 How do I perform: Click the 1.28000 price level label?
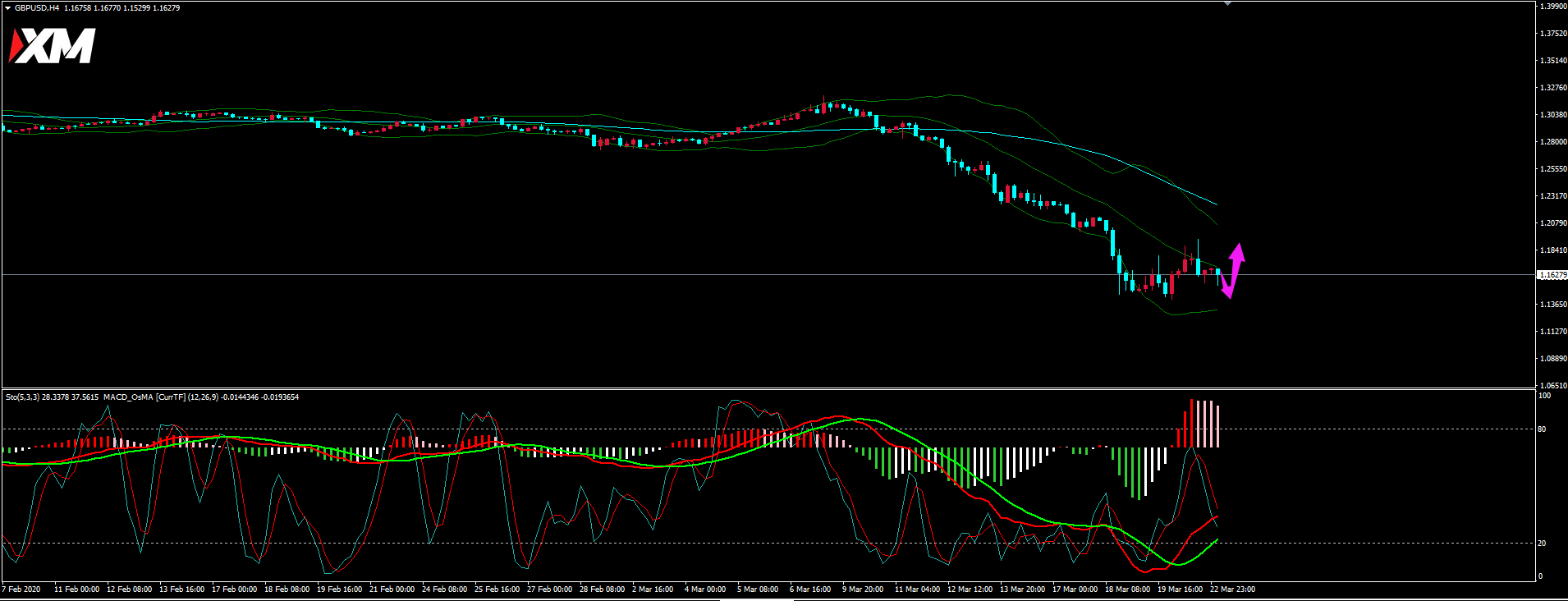click(1553, 142)
